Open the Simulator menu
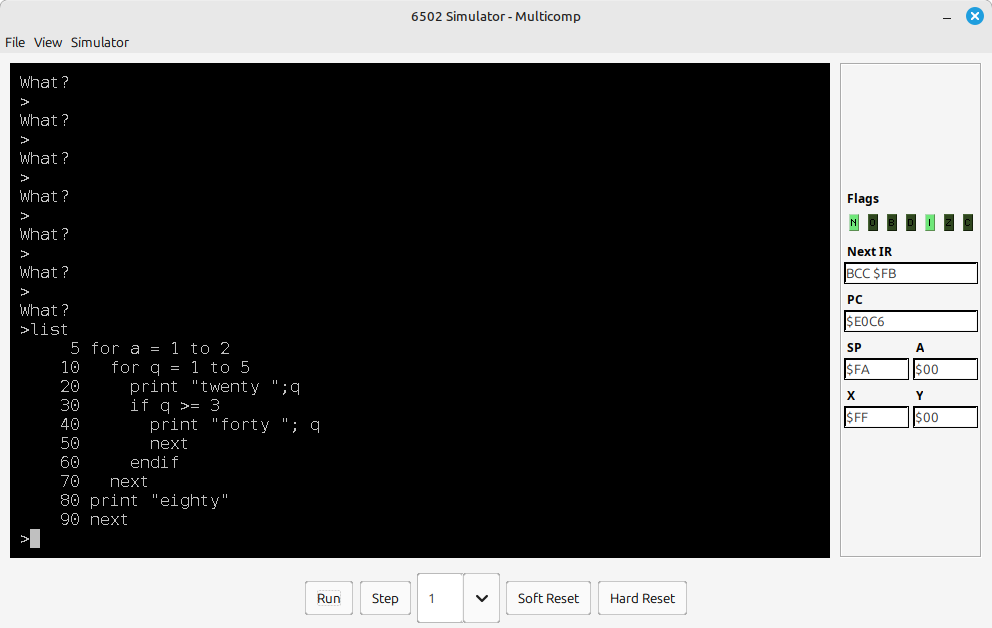This screenshot has width=992, height=628. 99,42
